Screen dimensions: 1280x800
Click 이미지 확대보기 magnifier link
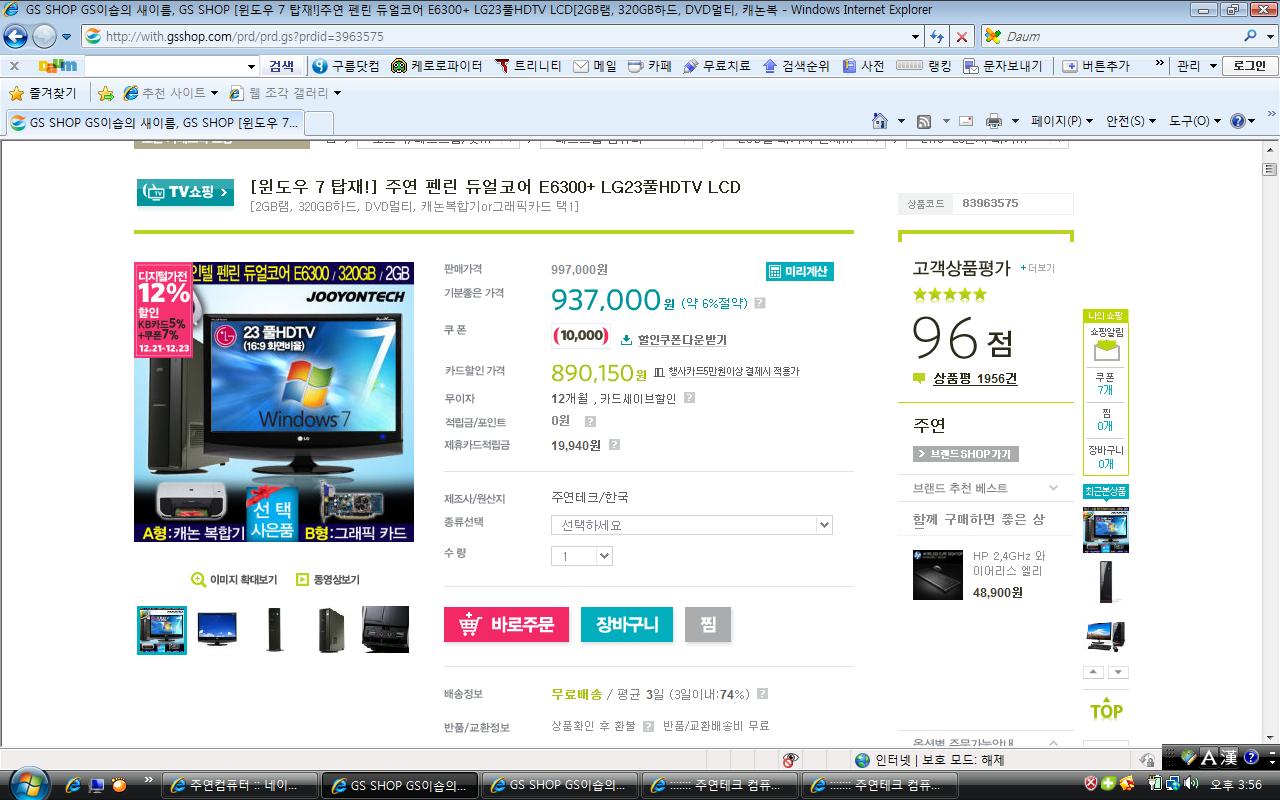(234, 579)
